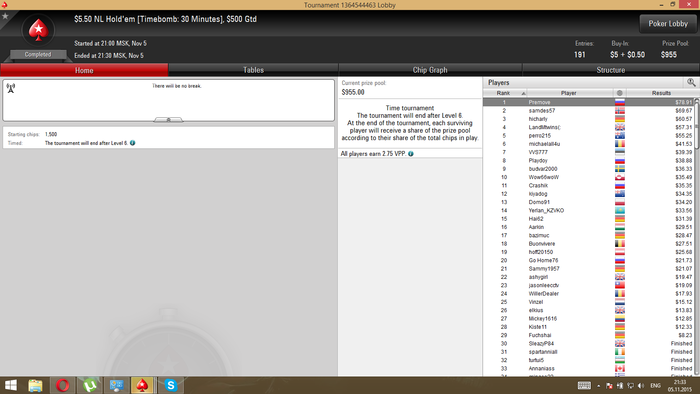Viewport: 700px width, 394px height.
Task: Open the Opera browser from the taskbar
Action: point(63,385)
